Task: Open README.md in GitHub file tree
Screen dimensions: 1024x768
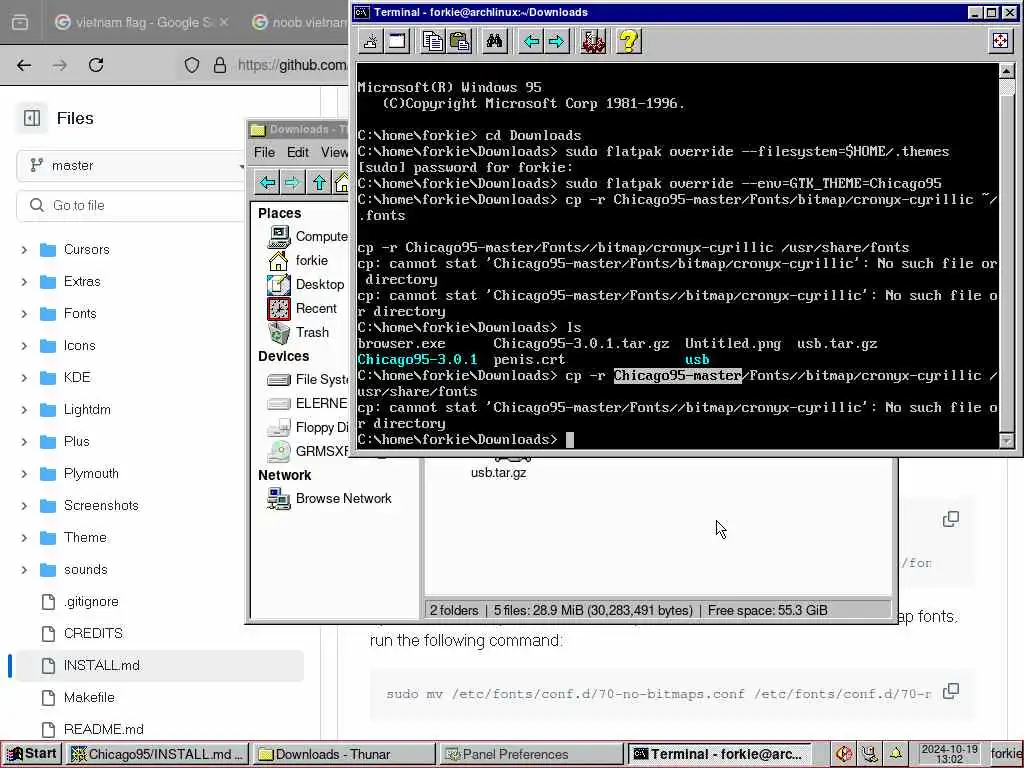Action: click(x=103, y=729)
